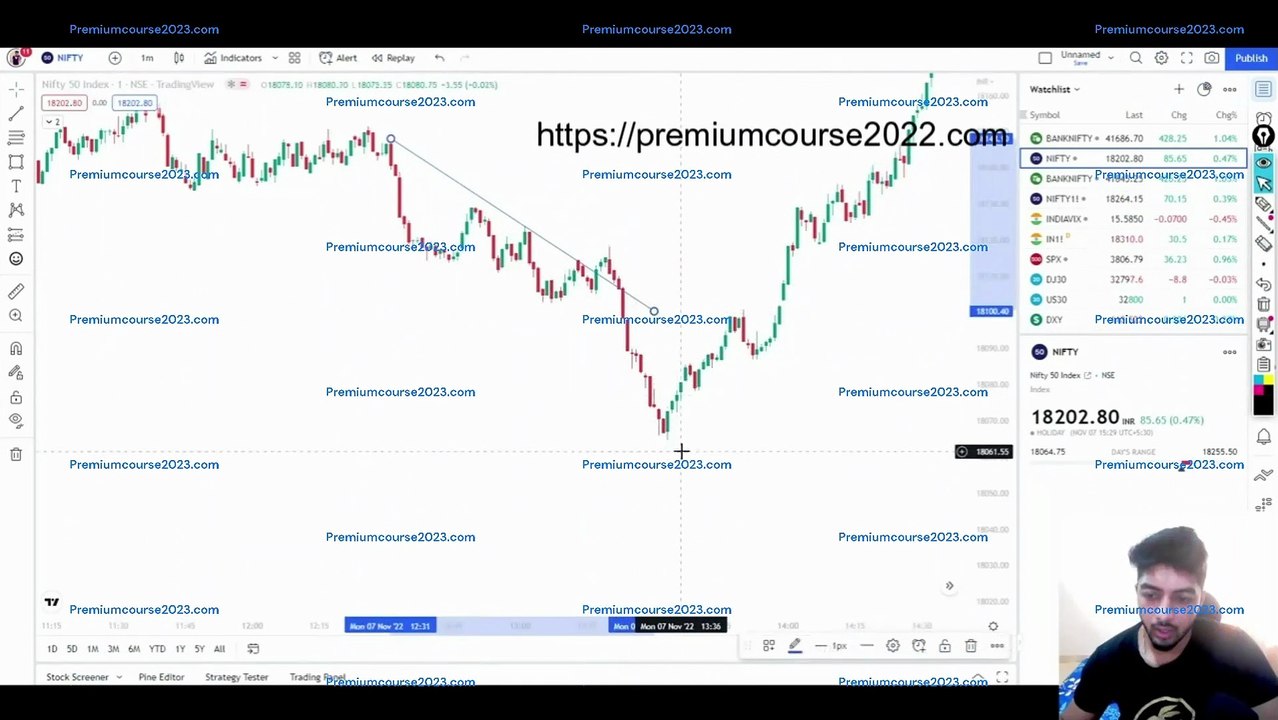The height and width of the screenshot is (720, 1278).
Task: Open chart settings gear in top bar
Action: [x=1161, y=58]
